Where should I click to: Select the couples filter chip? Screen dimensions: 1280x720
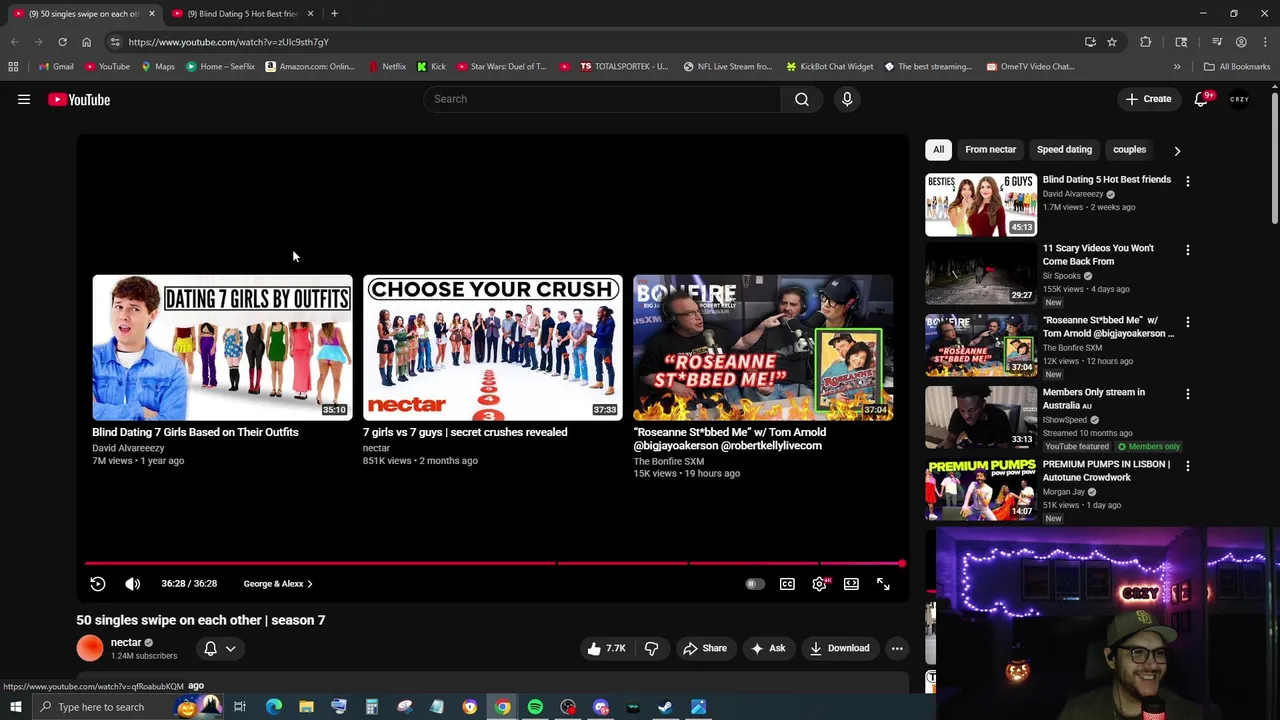[x=1129, y=150]
